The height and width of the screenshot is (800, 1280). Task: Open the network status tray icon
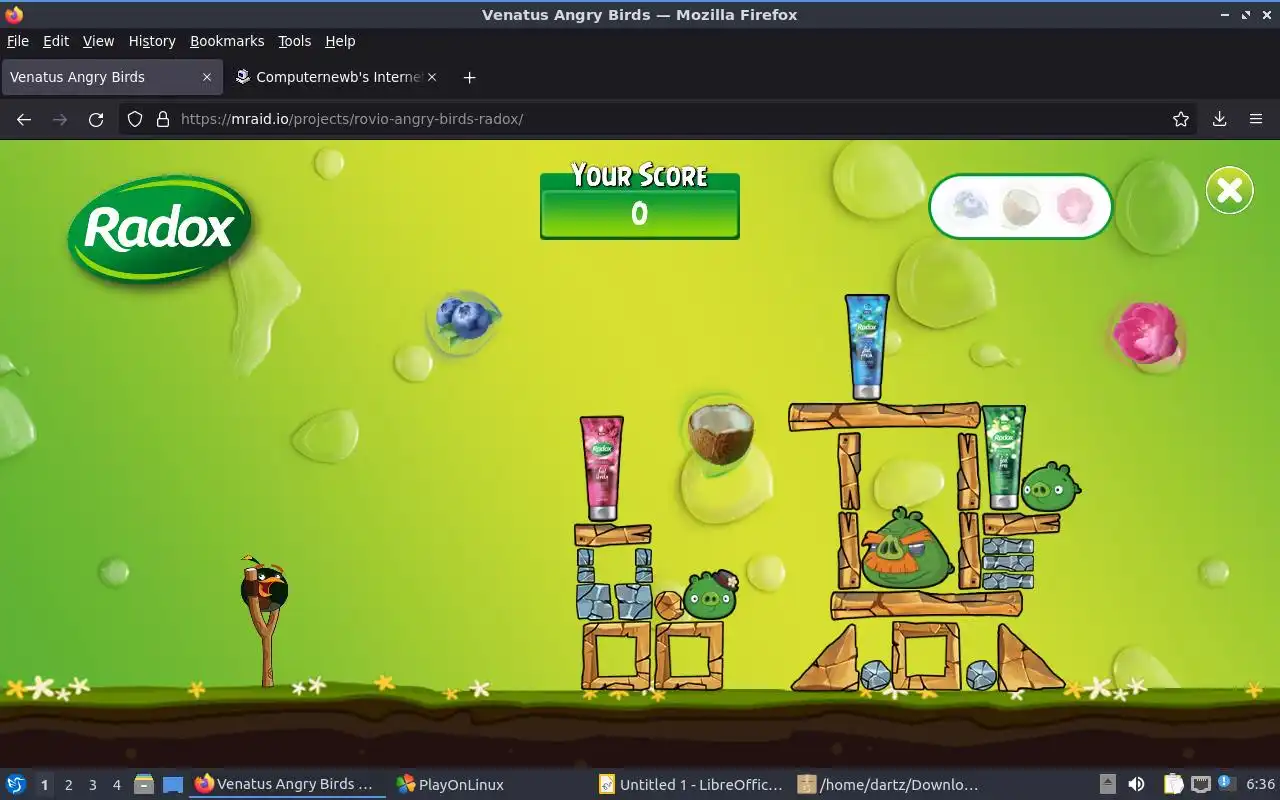(x=1200, y=785)
